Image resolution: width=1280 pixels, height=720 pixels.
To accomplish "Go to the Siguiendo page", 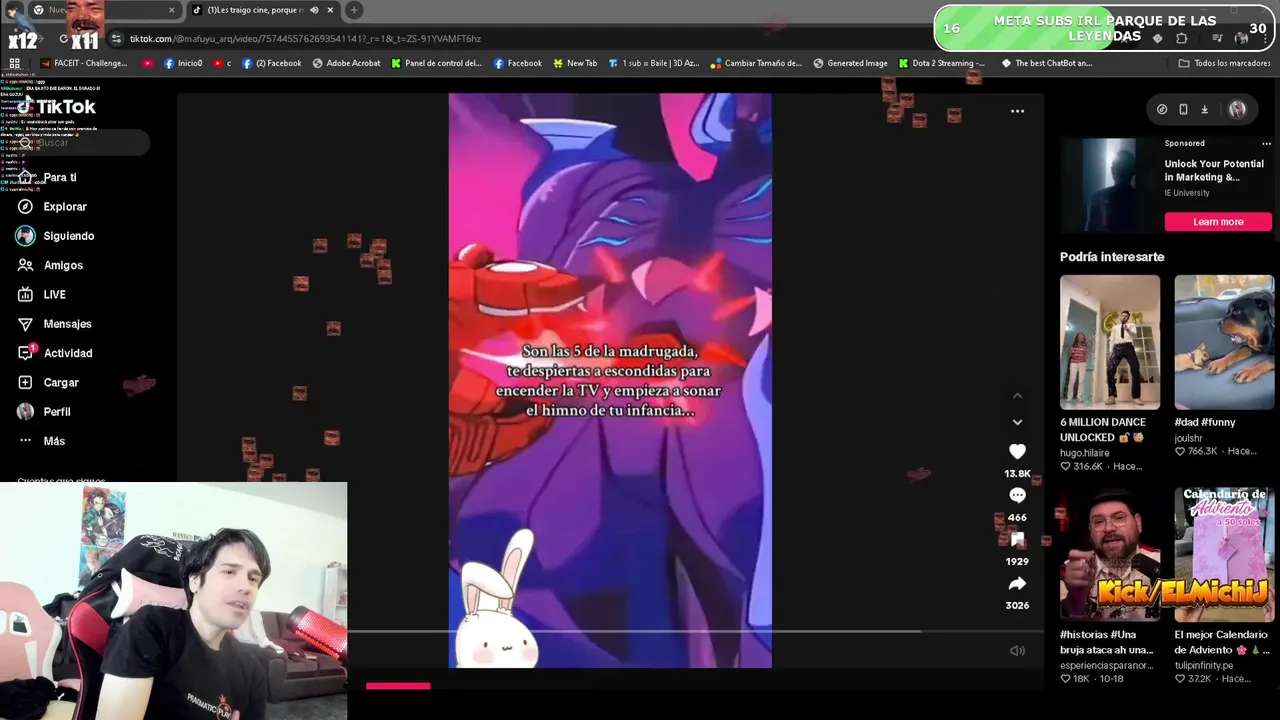I will (56, 236).
